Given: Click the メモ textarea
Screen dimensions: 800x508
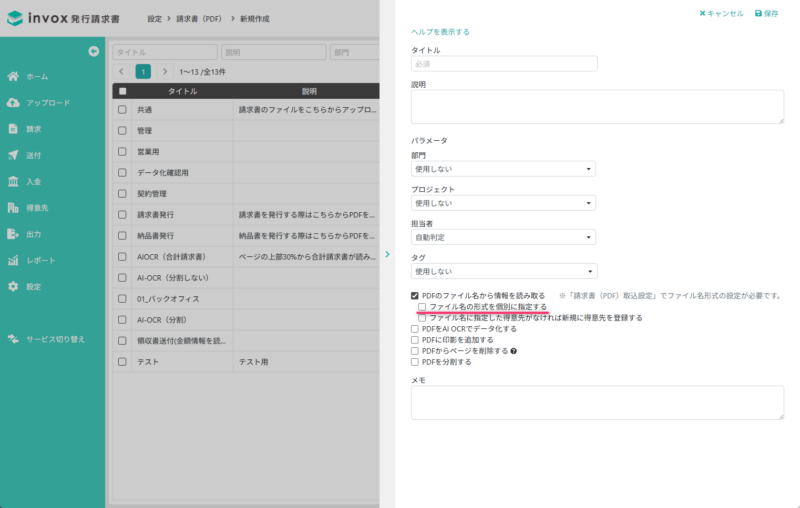Looking at the screenshot, I should click(597, 403).
